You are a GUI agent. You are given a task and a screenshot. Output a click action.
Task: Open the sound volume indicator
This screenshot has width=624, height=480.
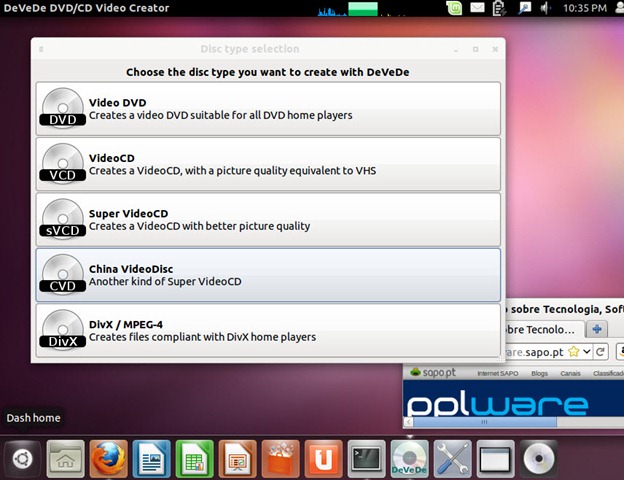click(x=545, y=8)
